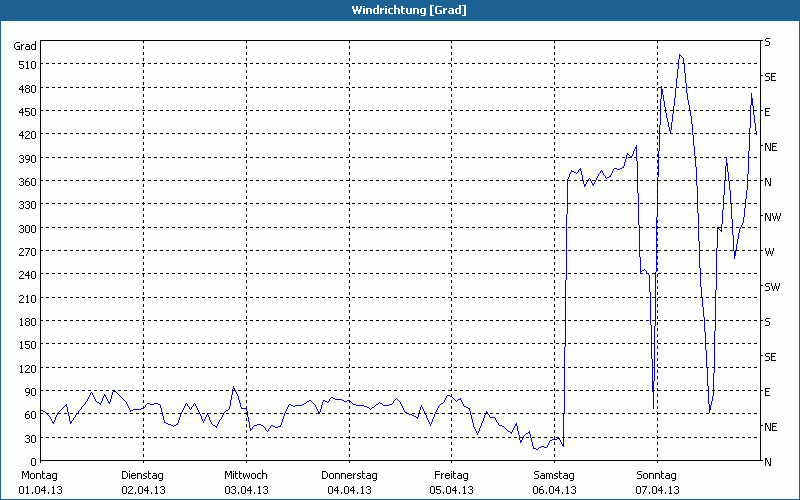800x500 pixels.
Task: Select the 120 y-axis tick label
Action: [28, 368]
